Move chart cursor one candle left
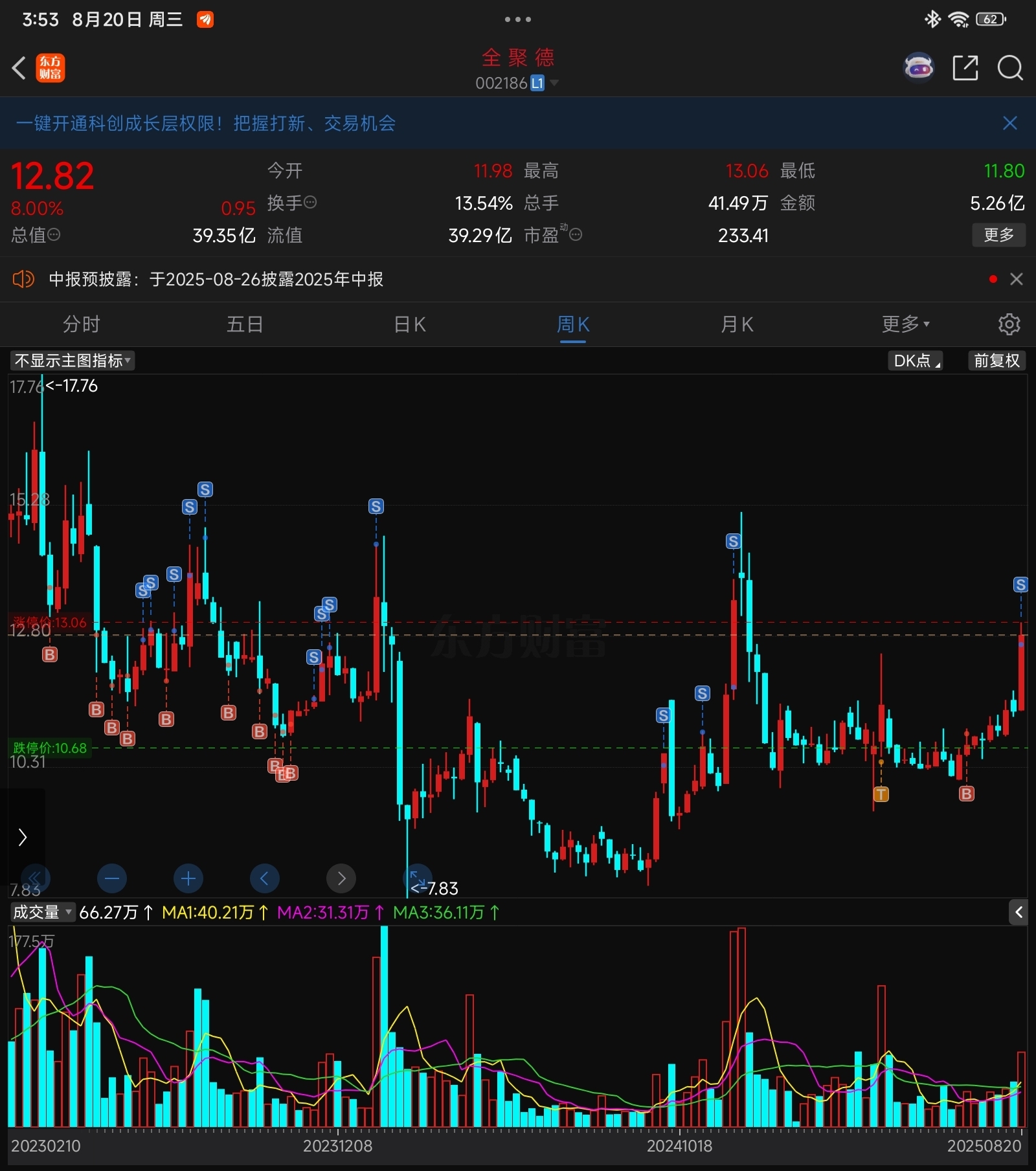Screen dimensions: 1036x1171 [x=264, y=878]
